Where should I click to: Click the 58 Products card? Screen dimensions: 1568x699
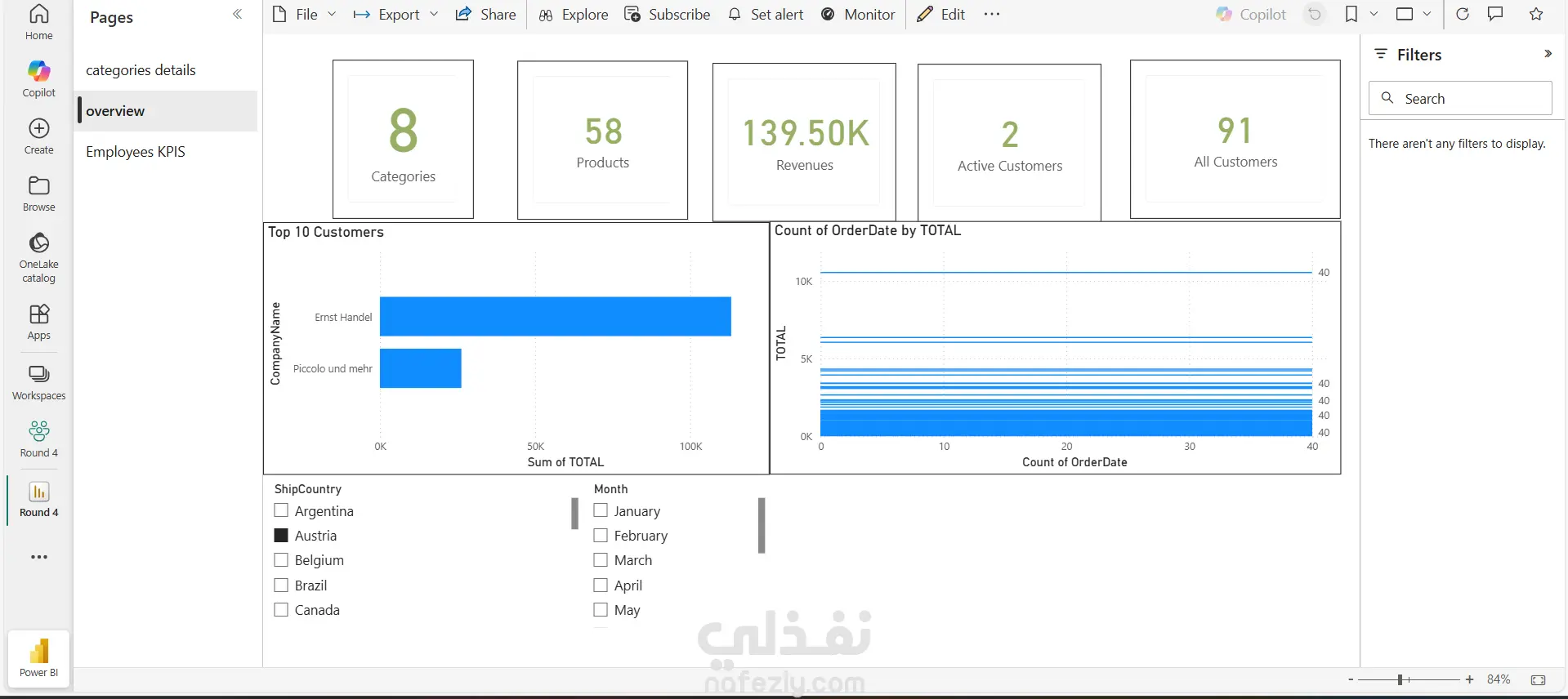point(602,140)
